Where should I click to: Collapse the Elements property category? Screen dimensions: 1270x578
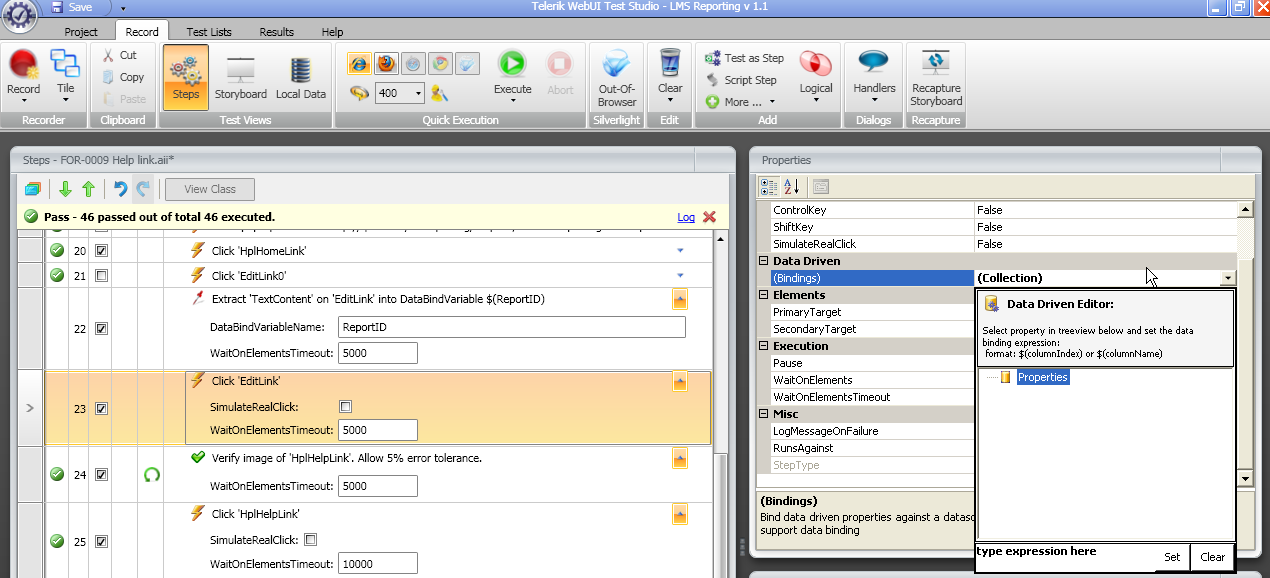point(764,295)
